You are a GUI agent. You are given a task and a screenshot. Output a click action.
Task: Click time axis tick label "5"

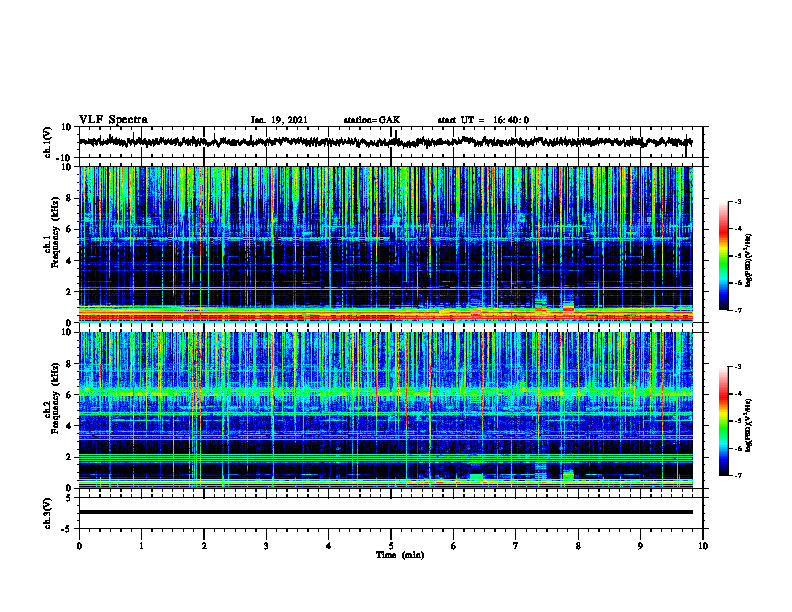coord(391,546)
